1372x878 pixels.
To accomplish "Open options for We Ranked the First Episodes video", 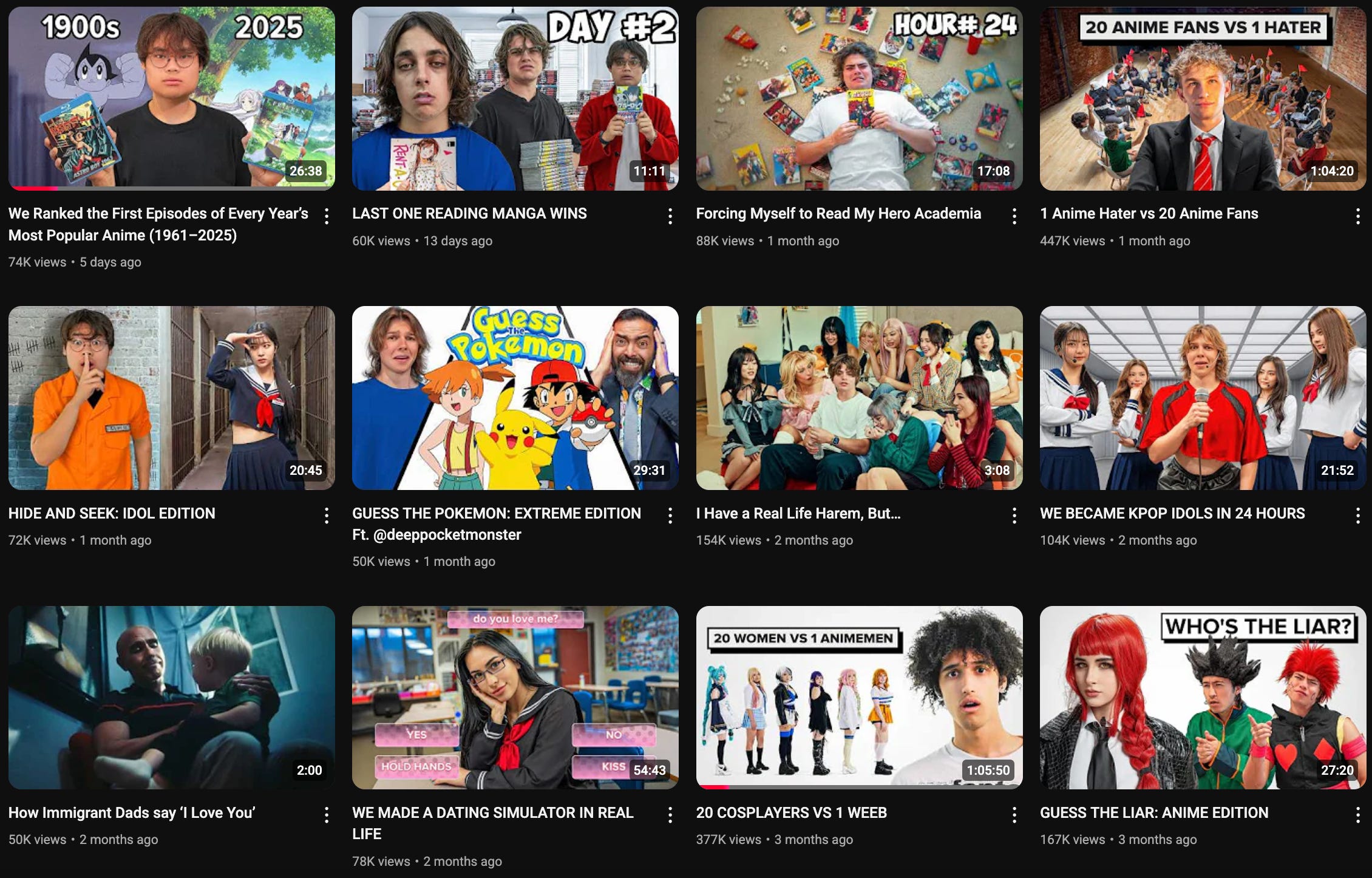I will point(327,216).
